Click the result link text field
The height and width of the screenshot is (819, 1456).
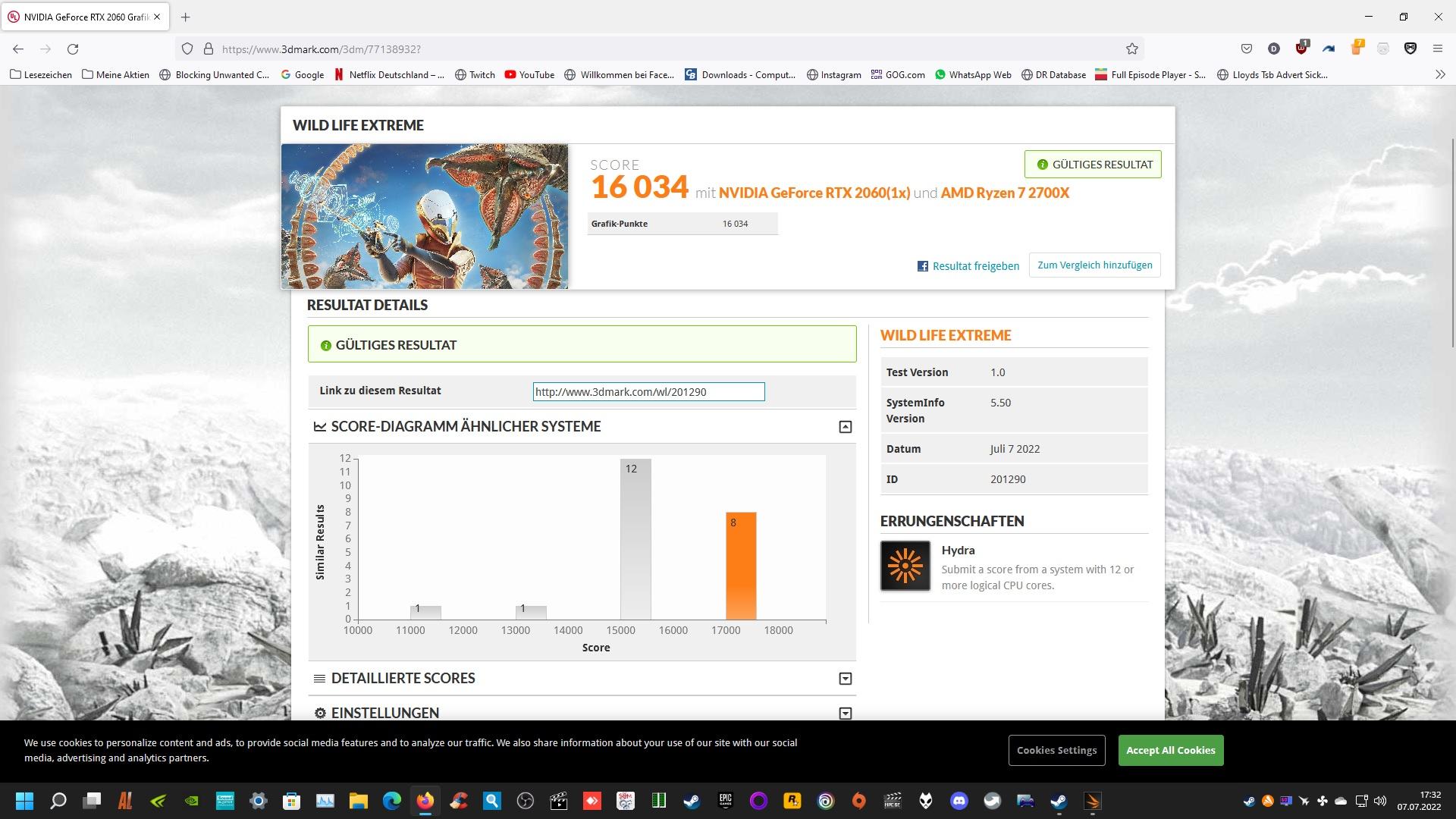(x=648, y=392)
